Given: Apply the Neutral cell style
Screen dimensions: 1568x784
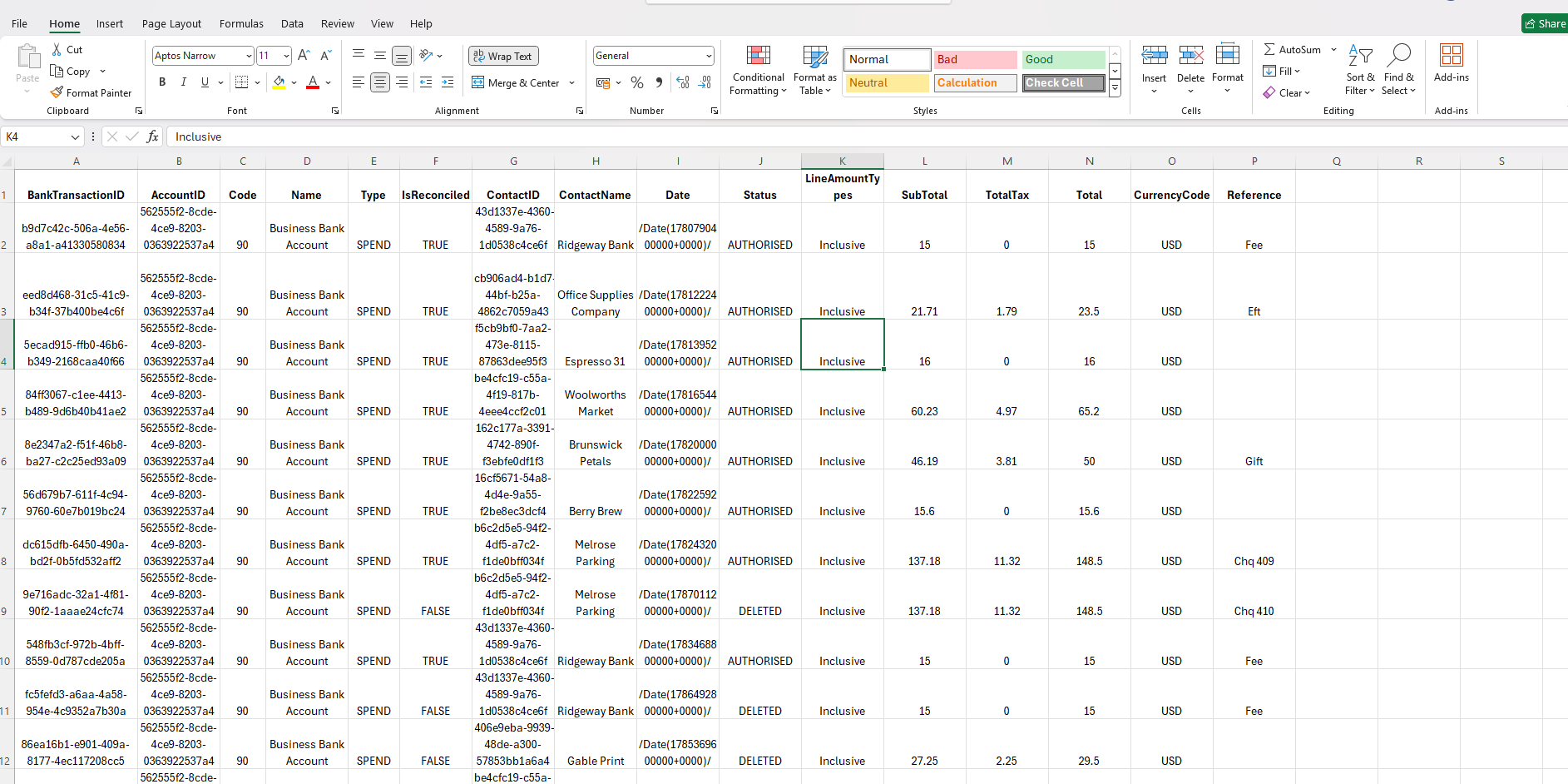Looking at the screenshot, I should coord(887,83).
